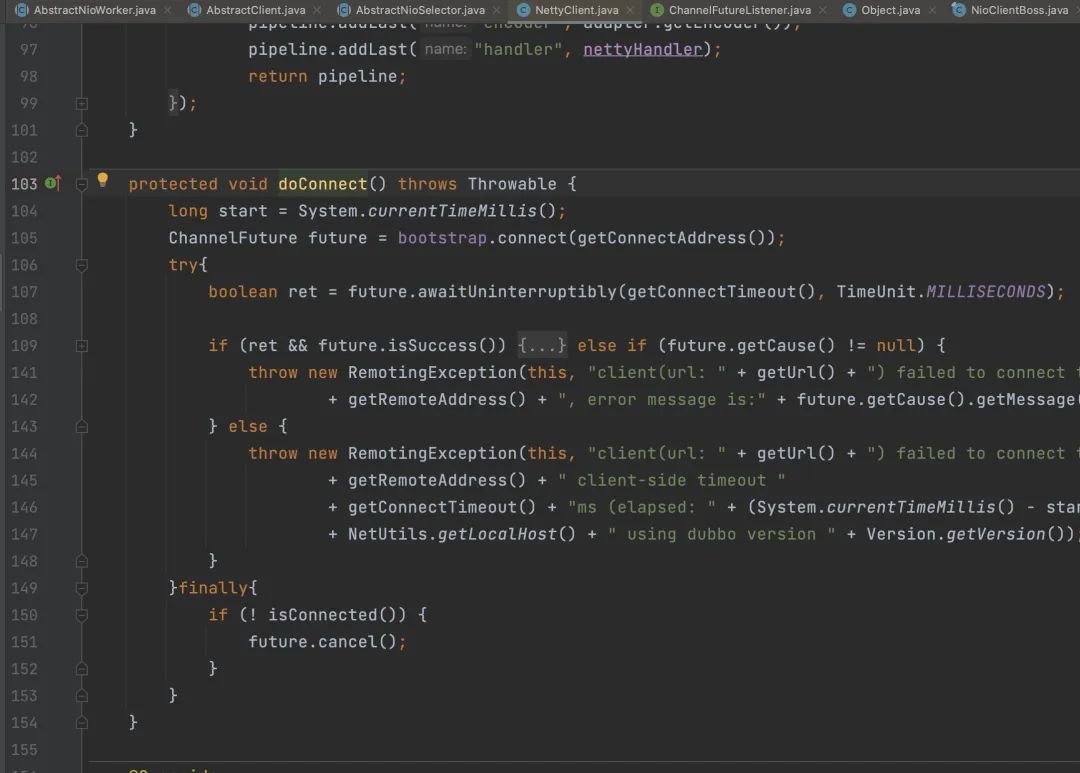Click the class icon on AbstractNioWorker.java tab
The width and height of the screenshot is (1080, 773).
click(x=22, y=10)
